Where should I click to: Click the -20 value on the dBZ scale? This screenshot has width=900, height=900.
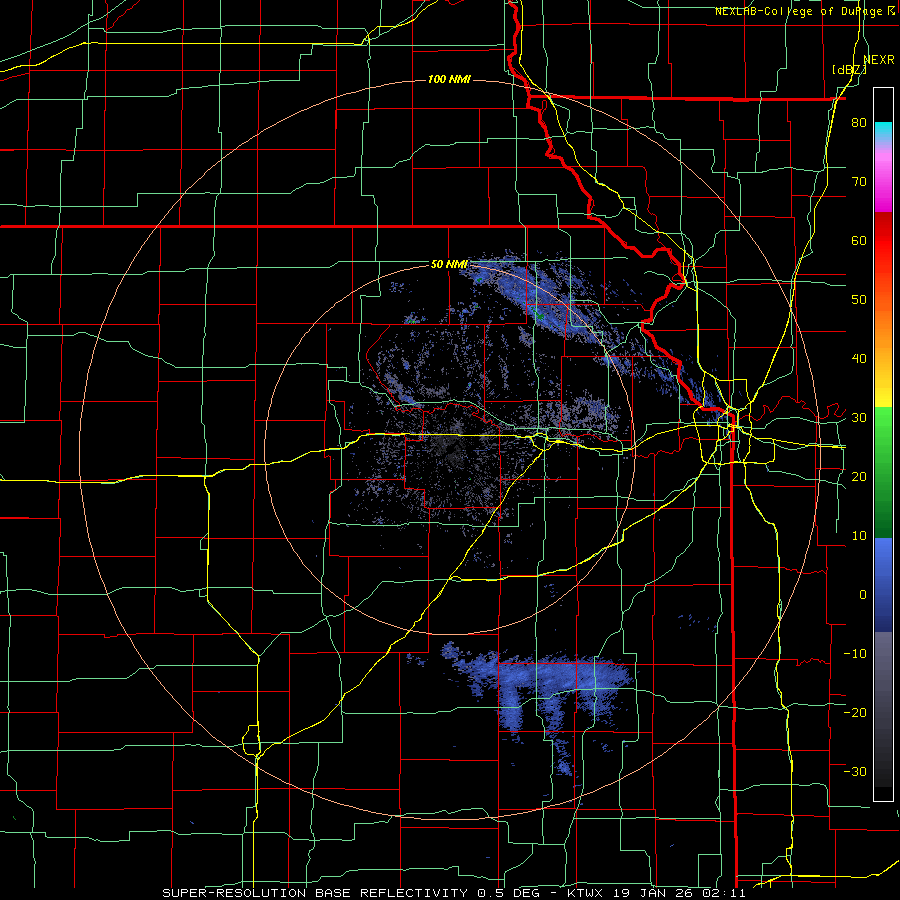[855, 712]
